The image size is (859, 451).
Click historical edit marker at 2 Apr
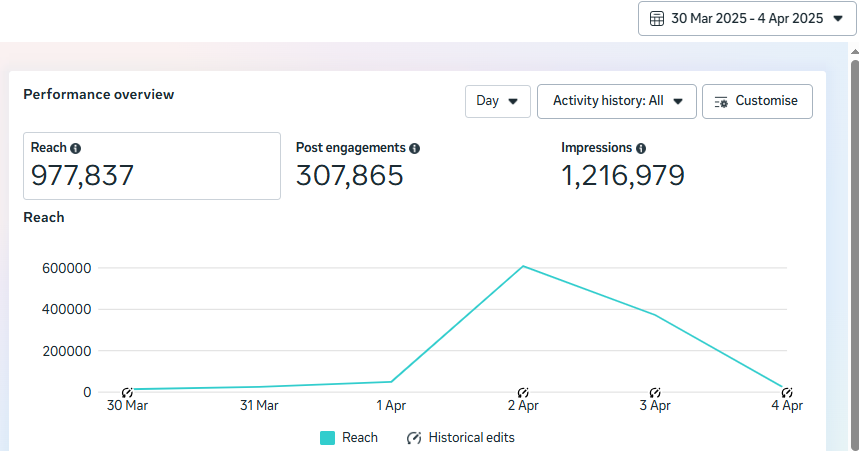click(x=523, y=392)
